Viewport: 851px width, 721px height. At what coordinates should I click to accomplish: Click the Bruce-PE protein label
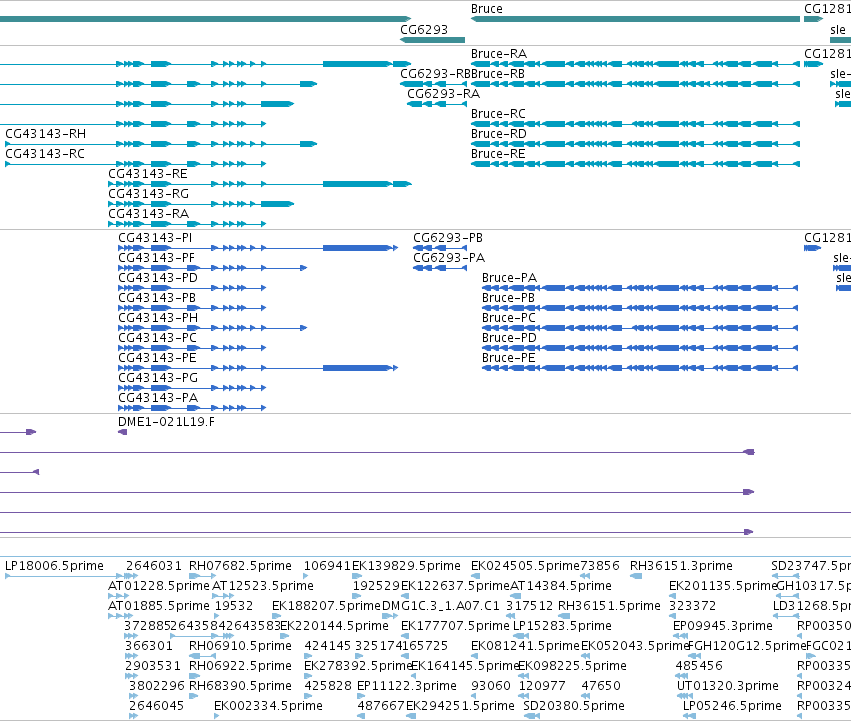tap(509, 358)
